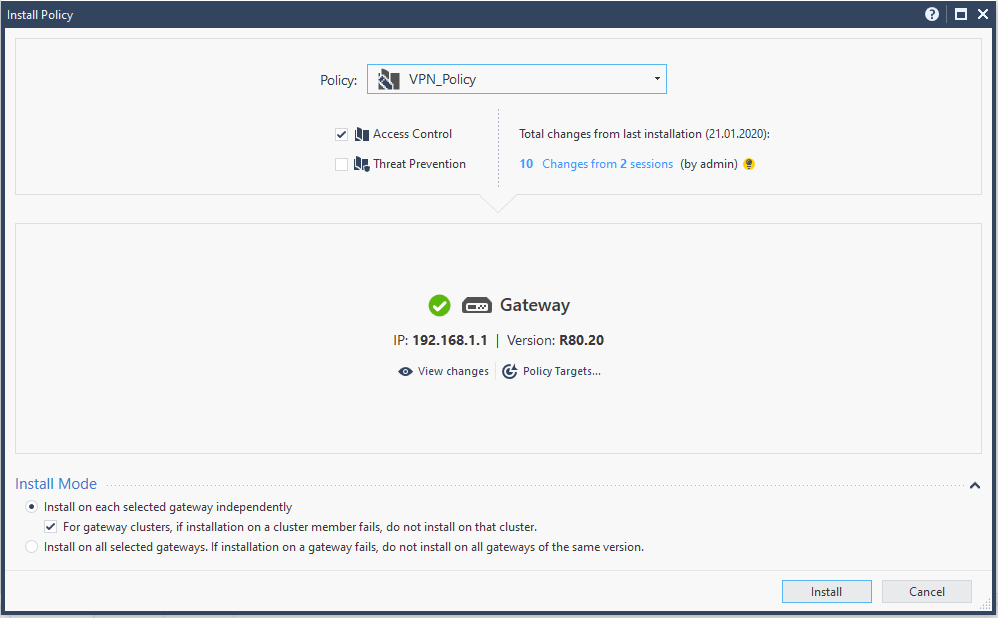Open the Policy dropdown arrow
998x618 pixels.
click(x=657, y=79)
